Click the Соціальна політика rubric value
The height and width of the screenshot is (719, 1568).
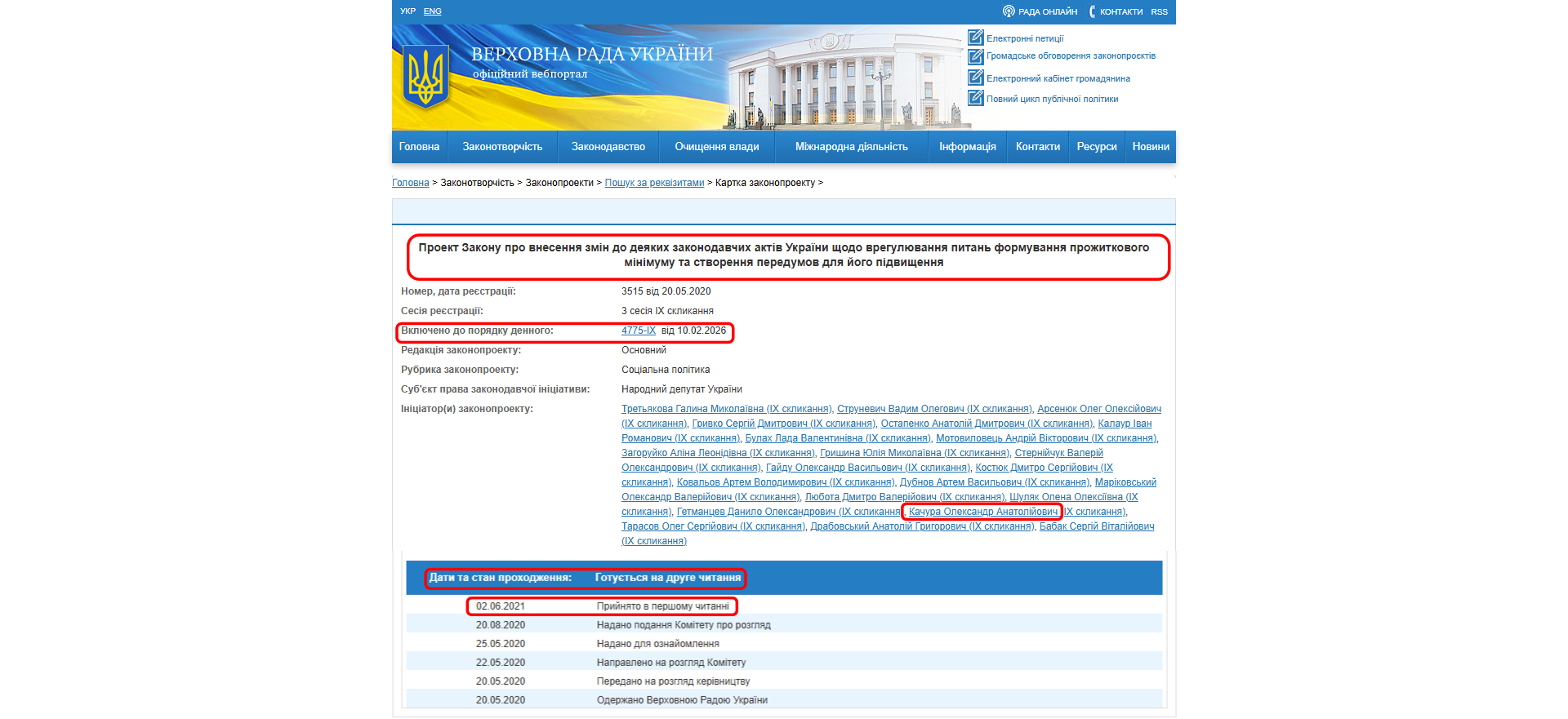pos(666,370)
